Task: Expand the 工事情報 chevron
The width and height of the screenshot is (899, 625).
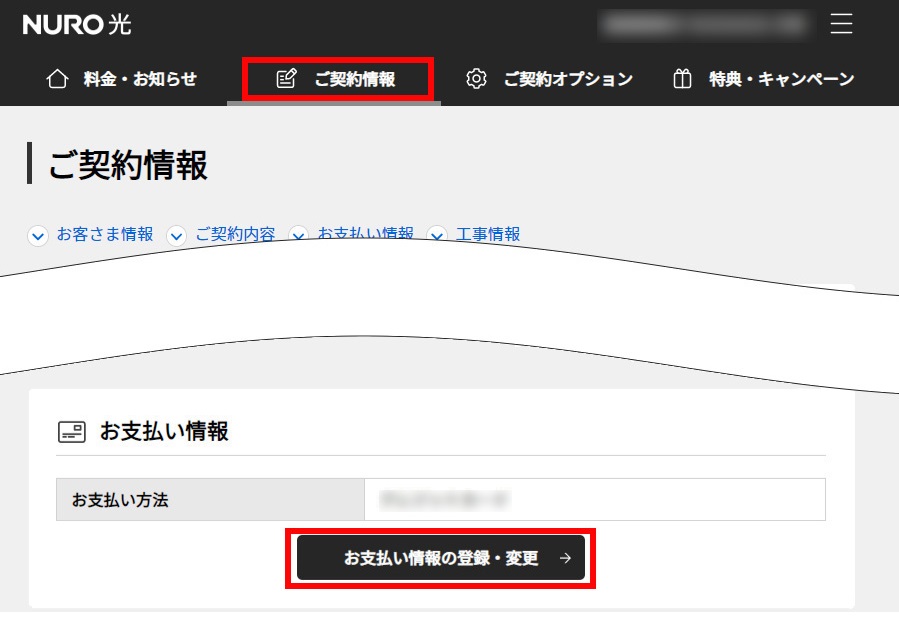Action: (x=435, y=236)
